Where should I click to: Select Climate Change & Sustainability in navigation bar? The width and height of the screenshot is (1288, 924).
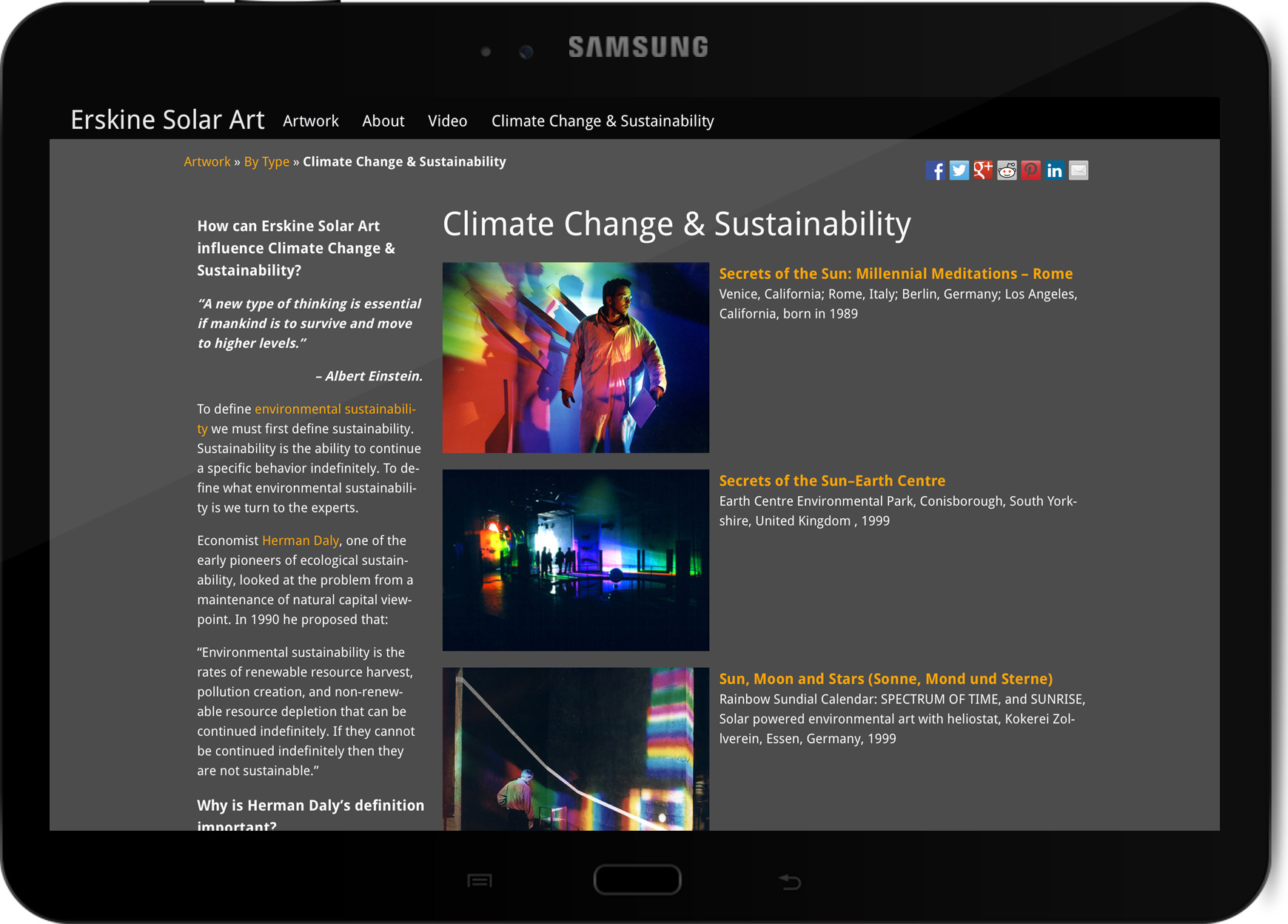tap(602, 121)
